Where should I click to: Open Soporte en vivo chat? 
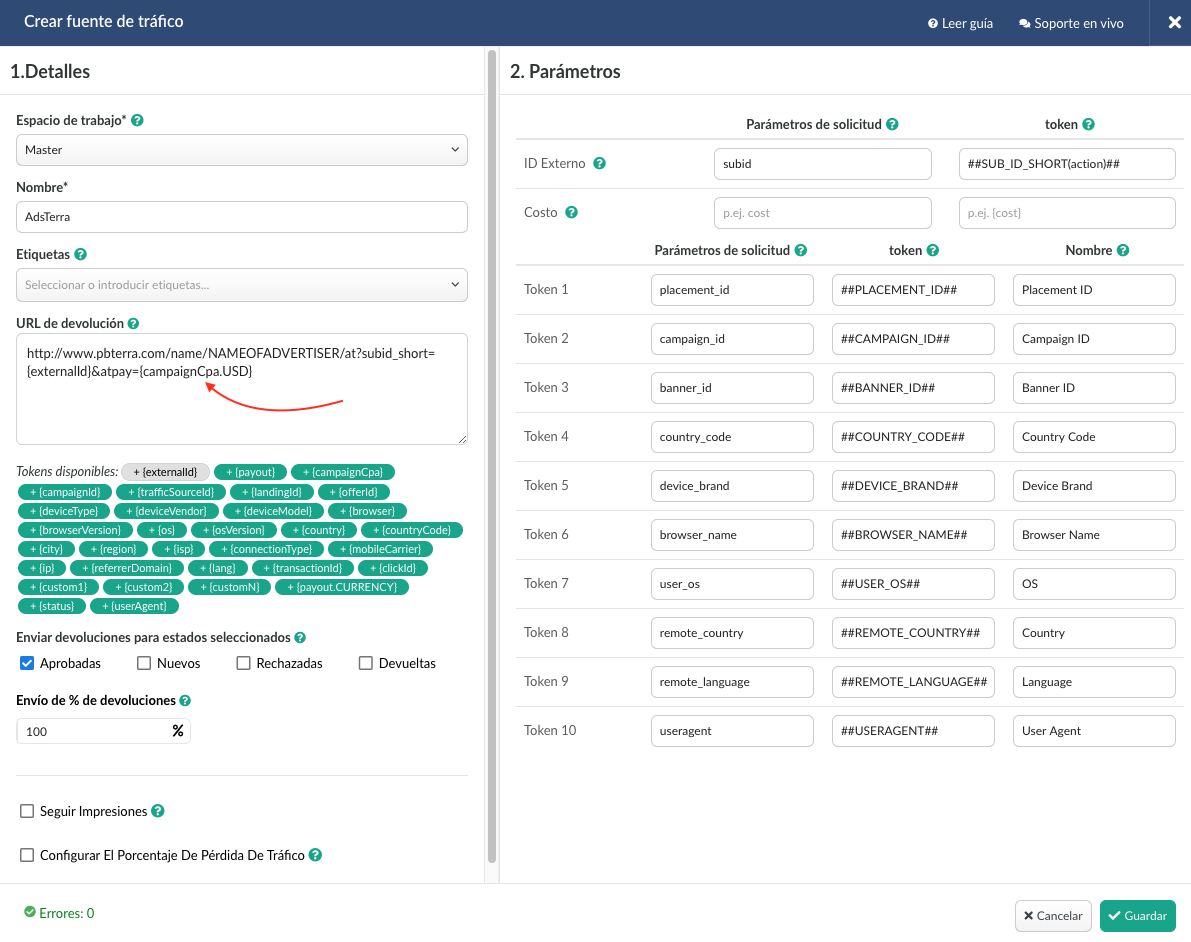click(1071, 24)
